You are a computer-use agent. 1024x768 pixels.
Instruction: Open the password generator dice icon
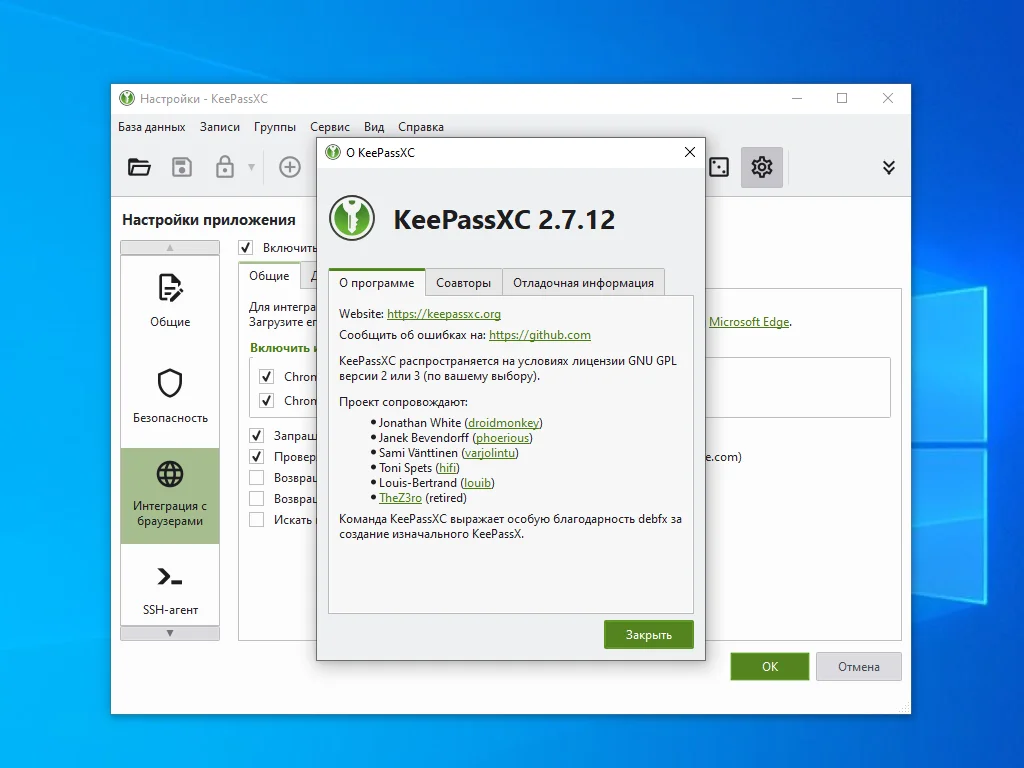click(719, 167)
